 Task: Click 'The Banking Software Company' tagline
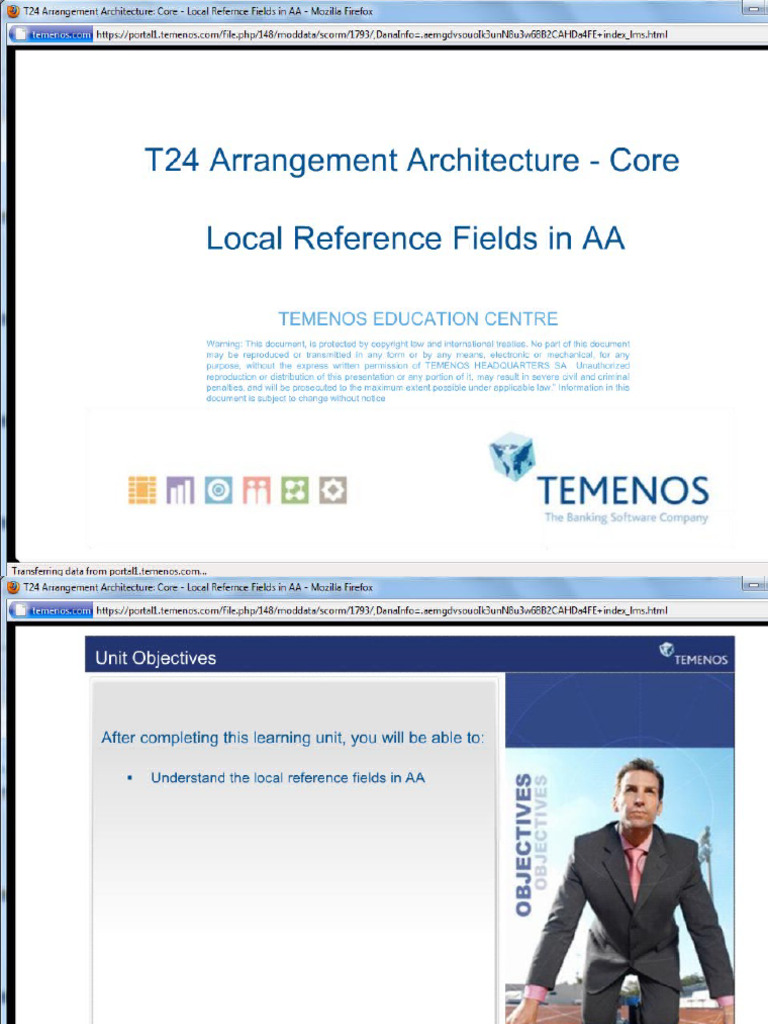point(626,517)
